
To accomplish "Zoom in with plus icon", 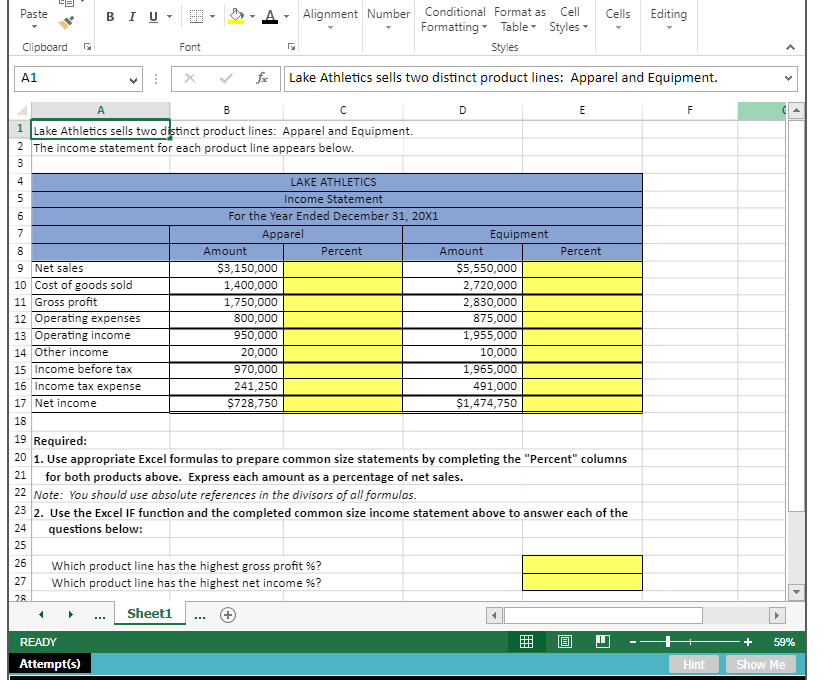I will point(748,642).
